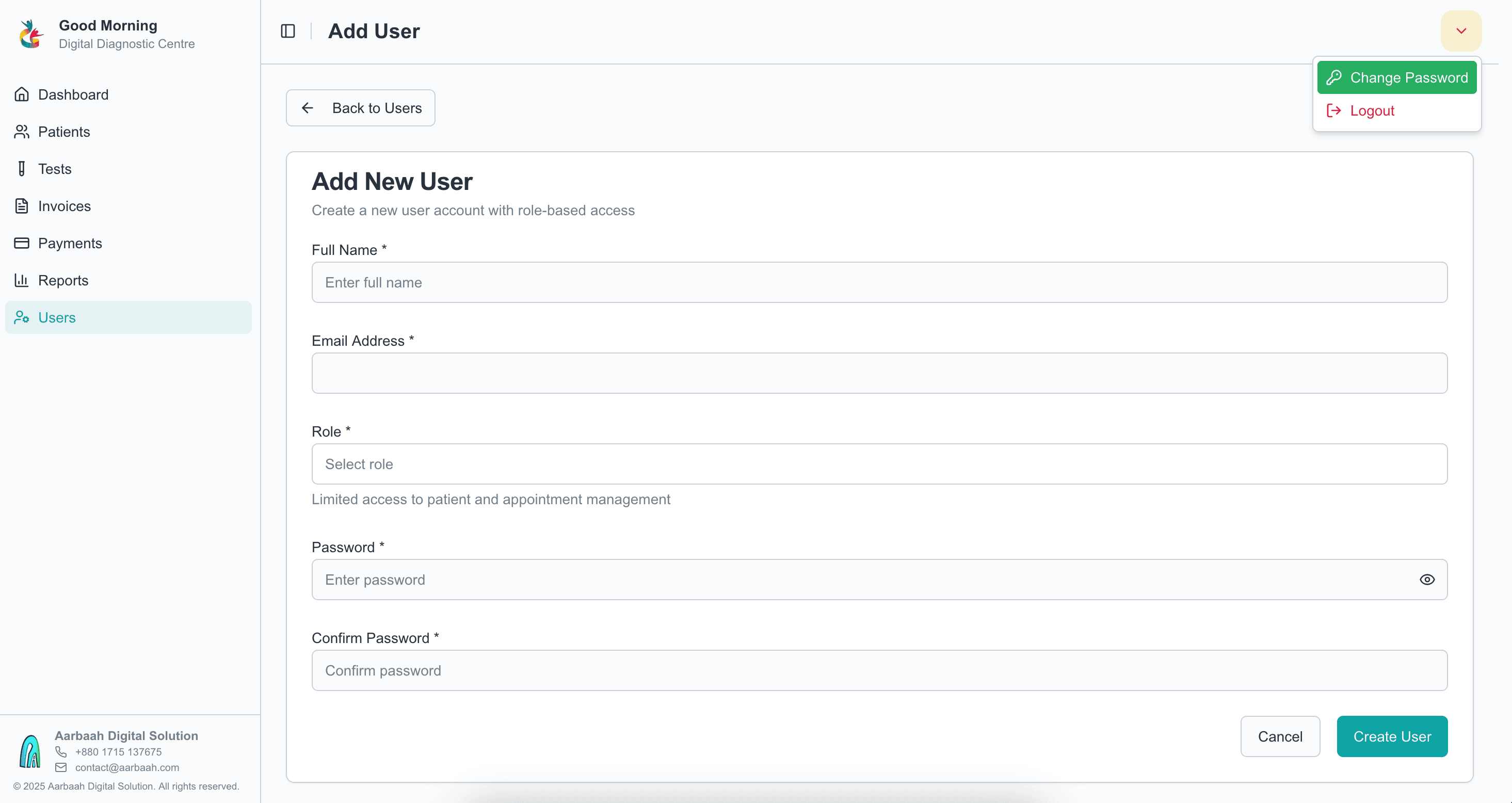
Task: Click the back arrow icon
Action: pyautogui.click(x=307, y=108)
